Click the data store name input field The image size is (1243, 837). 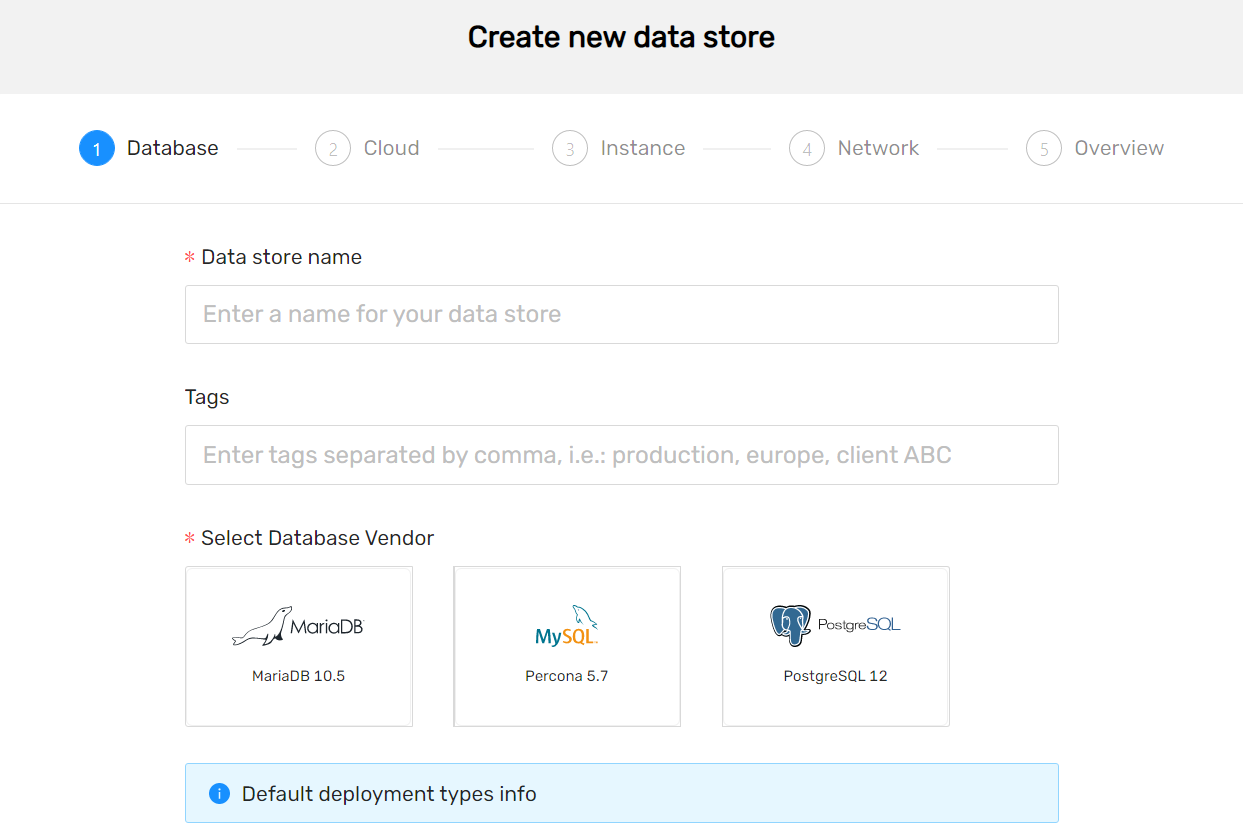(621, 313)
